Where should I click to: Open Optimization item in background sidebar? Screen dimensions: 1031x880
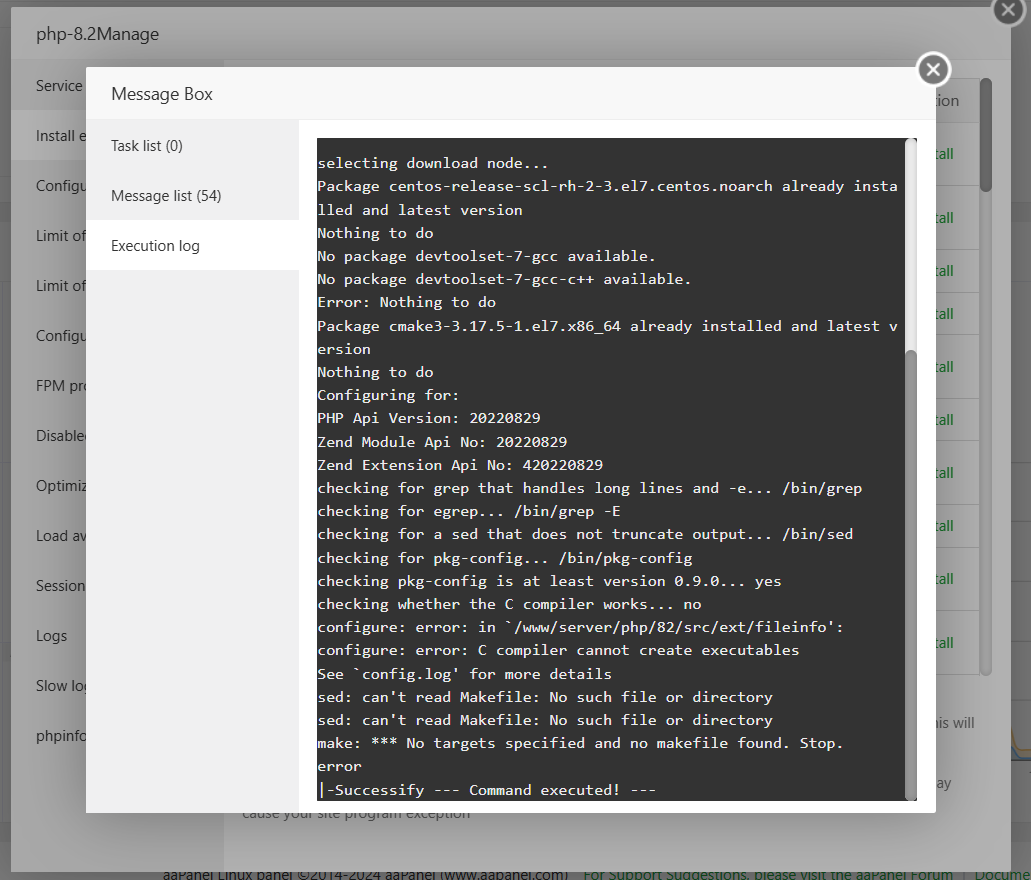[x=60, y=485]
